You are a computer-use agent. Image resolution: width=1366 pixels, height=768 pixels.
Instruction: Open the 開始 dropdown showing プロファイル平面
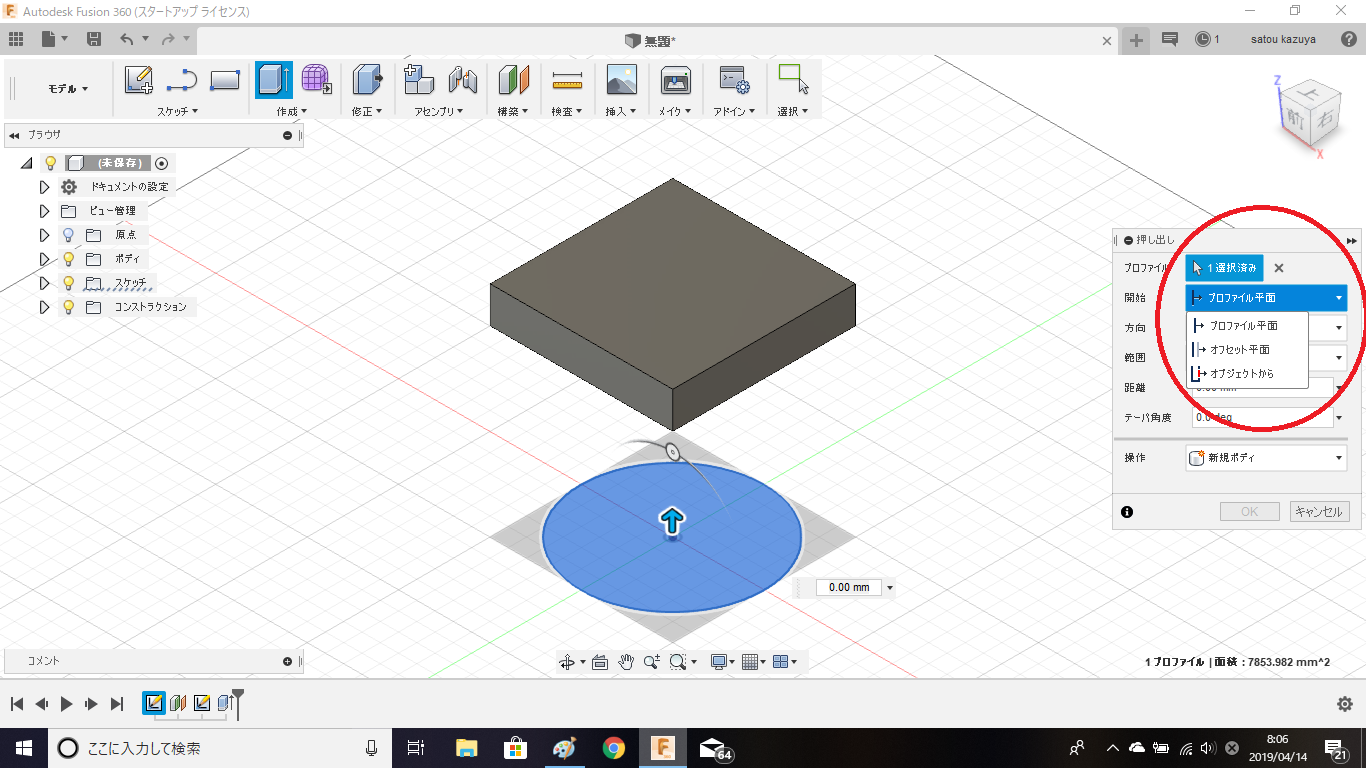click(x=1266, y=298)
